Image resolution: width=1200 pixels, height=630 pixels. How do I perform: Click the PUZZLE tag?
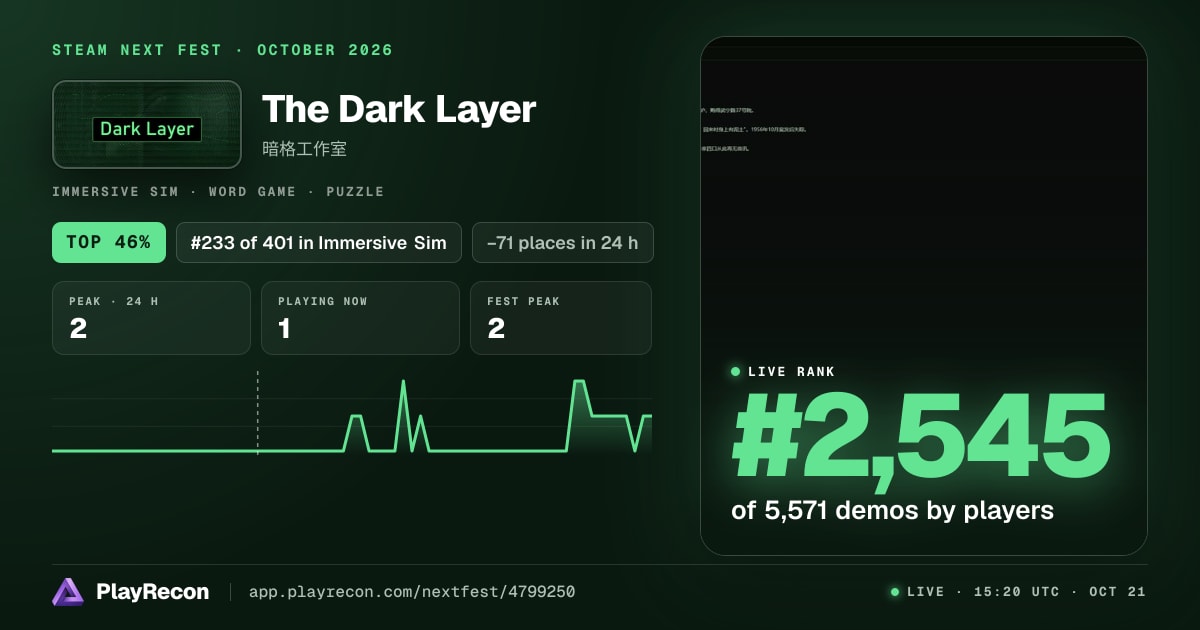(x=355, y=191)
